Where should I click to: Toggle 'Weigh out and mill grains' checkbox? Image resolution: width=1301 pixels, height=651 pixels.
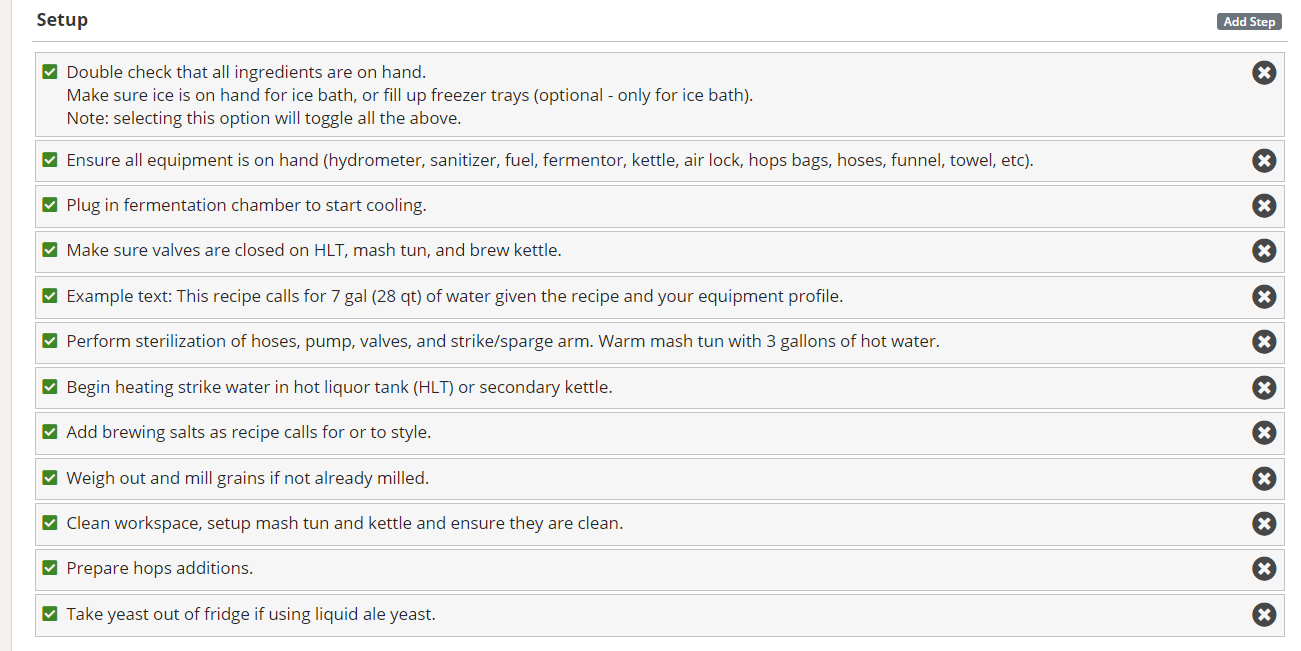click(x=50, y=478)
